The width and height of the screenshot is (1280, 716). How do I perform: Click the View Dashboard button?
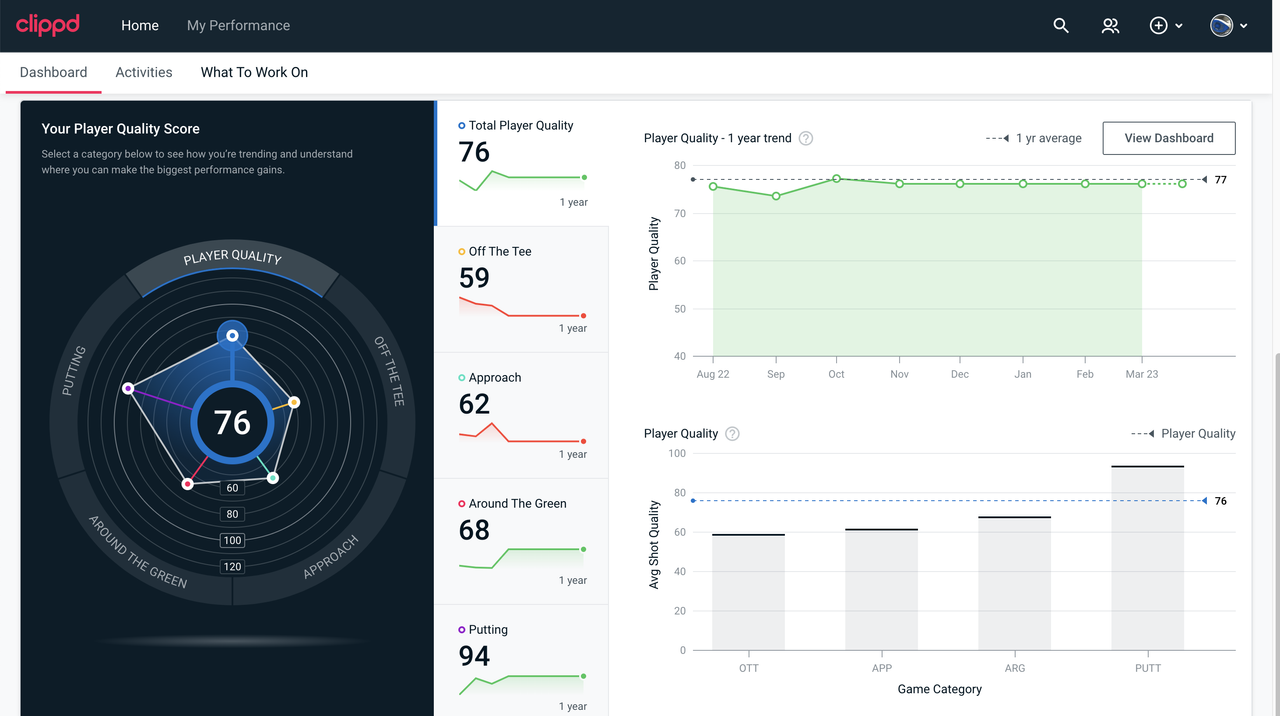[1169, 138]
